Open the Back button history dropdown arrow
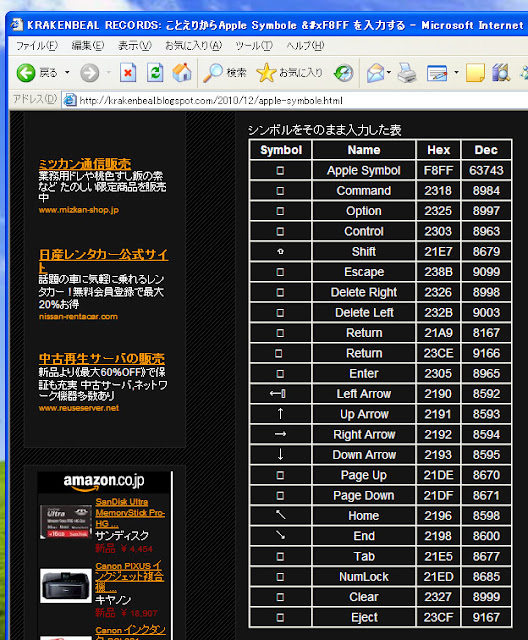The image size is (528, 640). (67, 73)
